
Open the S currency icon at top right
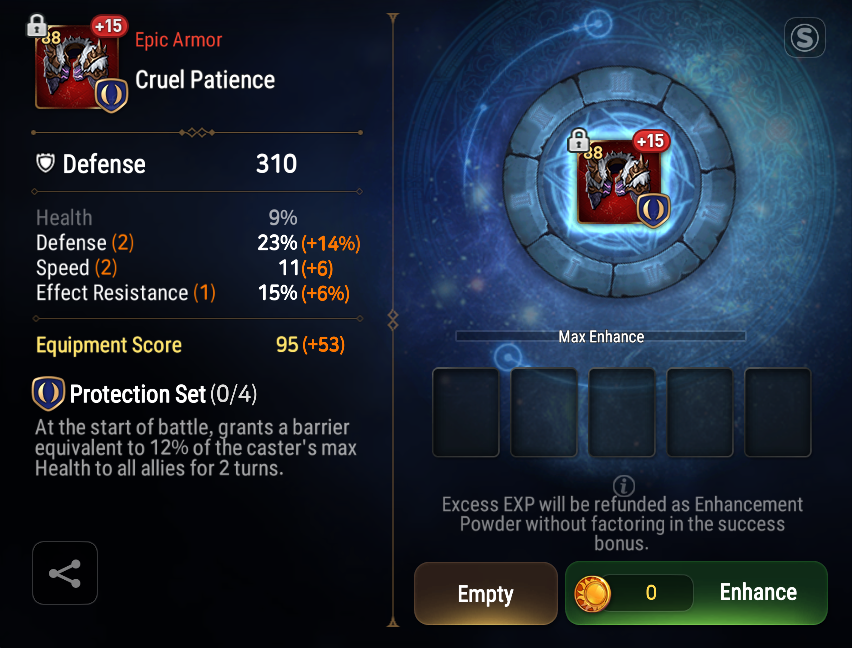tap(805, 37)
